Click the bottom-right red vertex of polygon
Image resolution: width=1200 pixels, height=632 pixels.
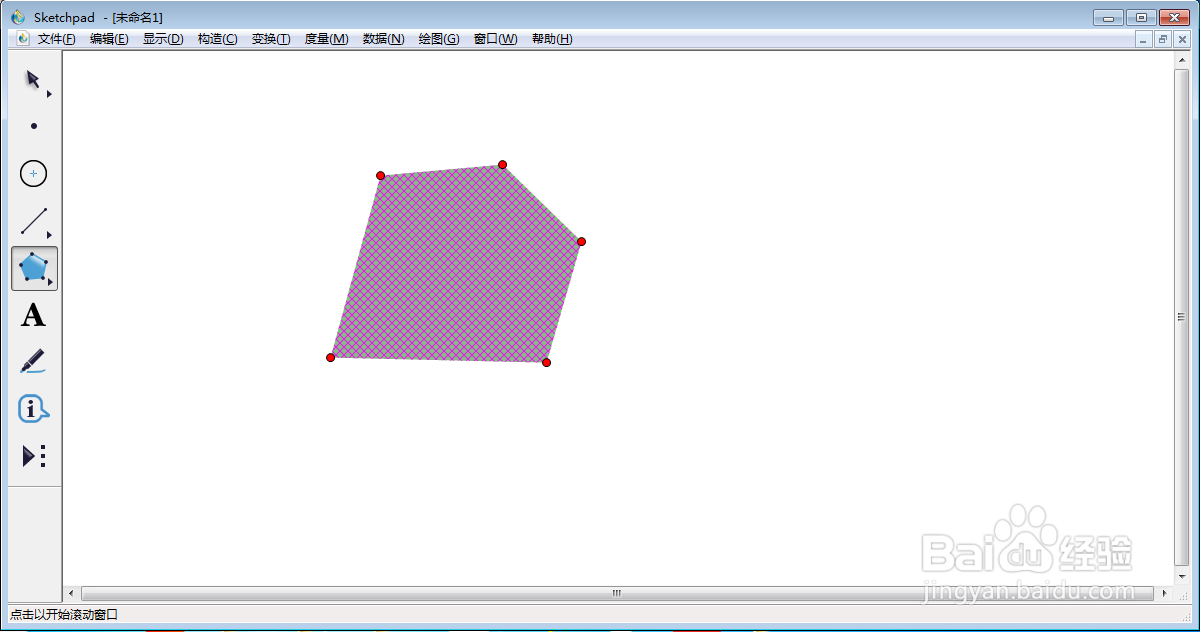546,362
